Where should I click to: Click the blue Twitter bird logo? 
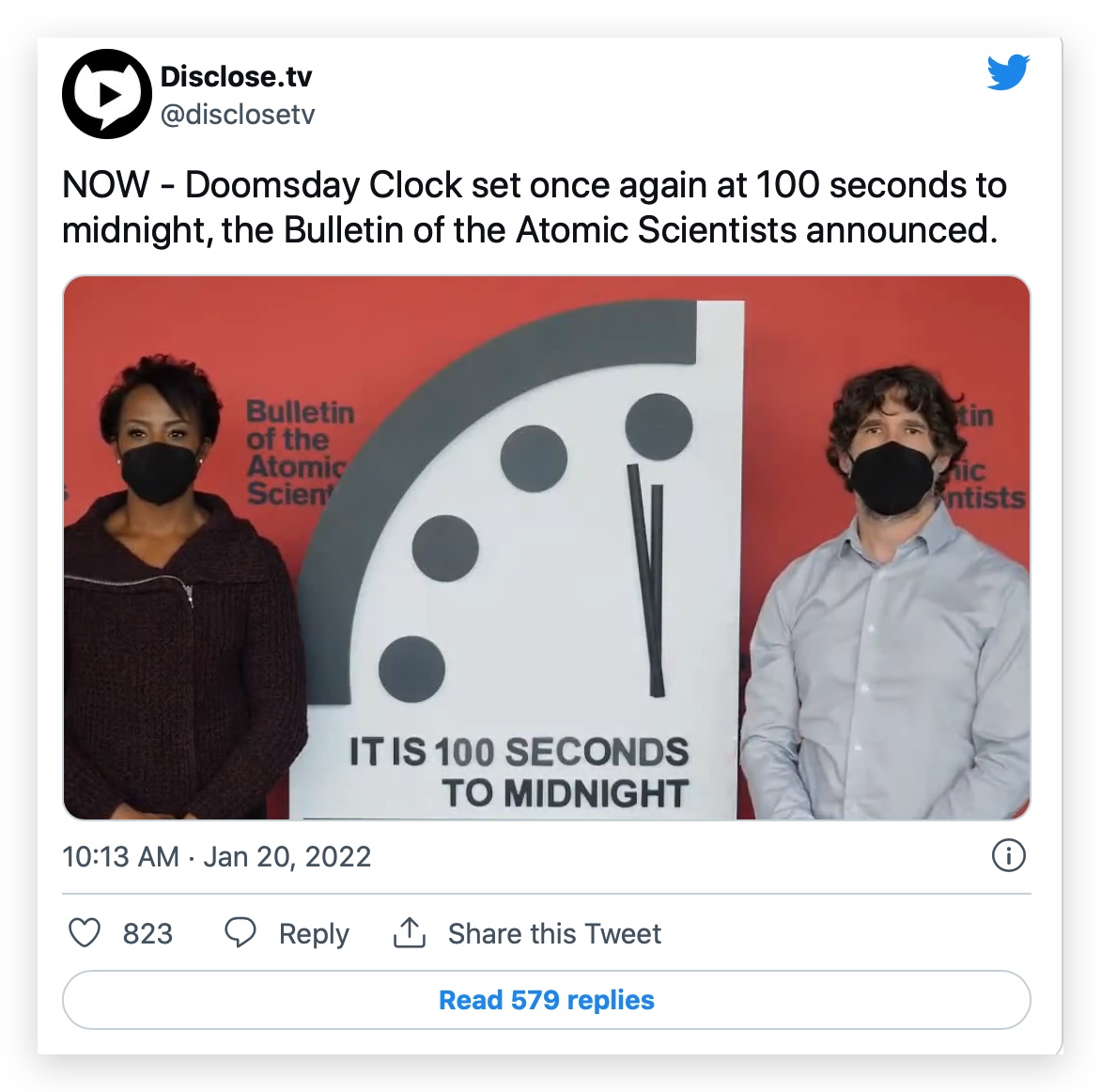coord(1008,72)
